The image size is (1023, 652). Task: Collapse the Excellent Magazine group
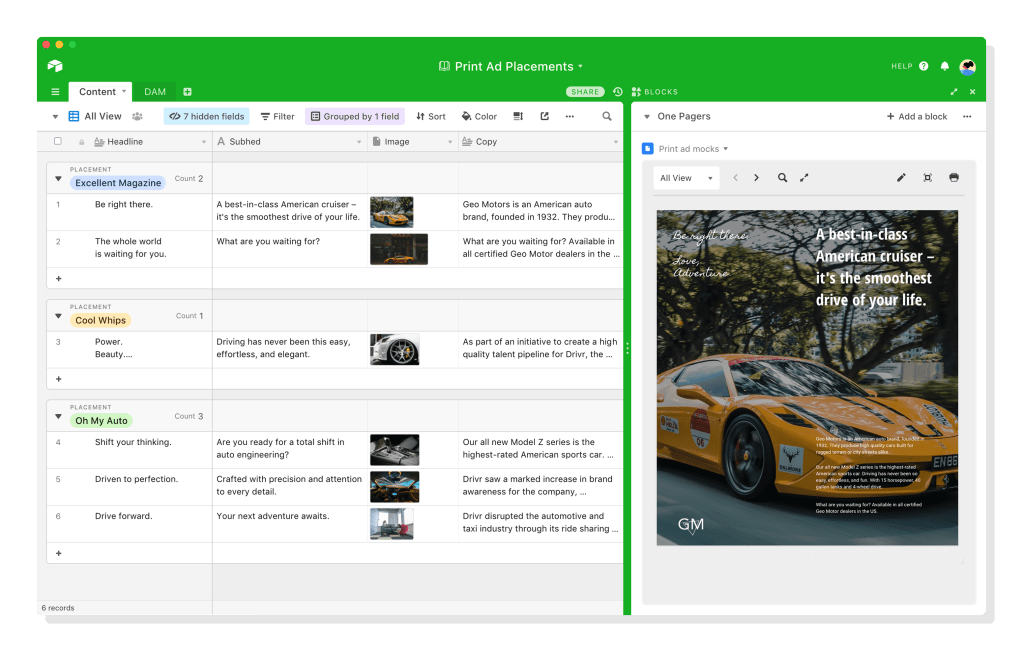58,179
